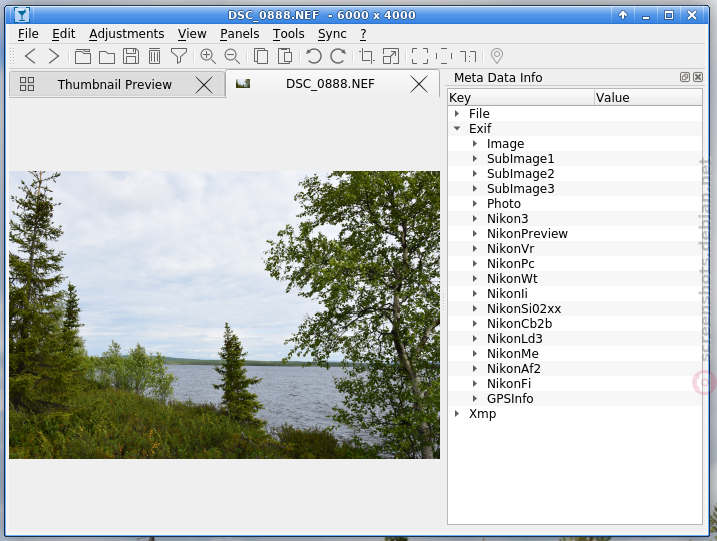This screenshot has height=541, width=717.
Task: Expand the Nikon3 node
Action: pos(475,219)
